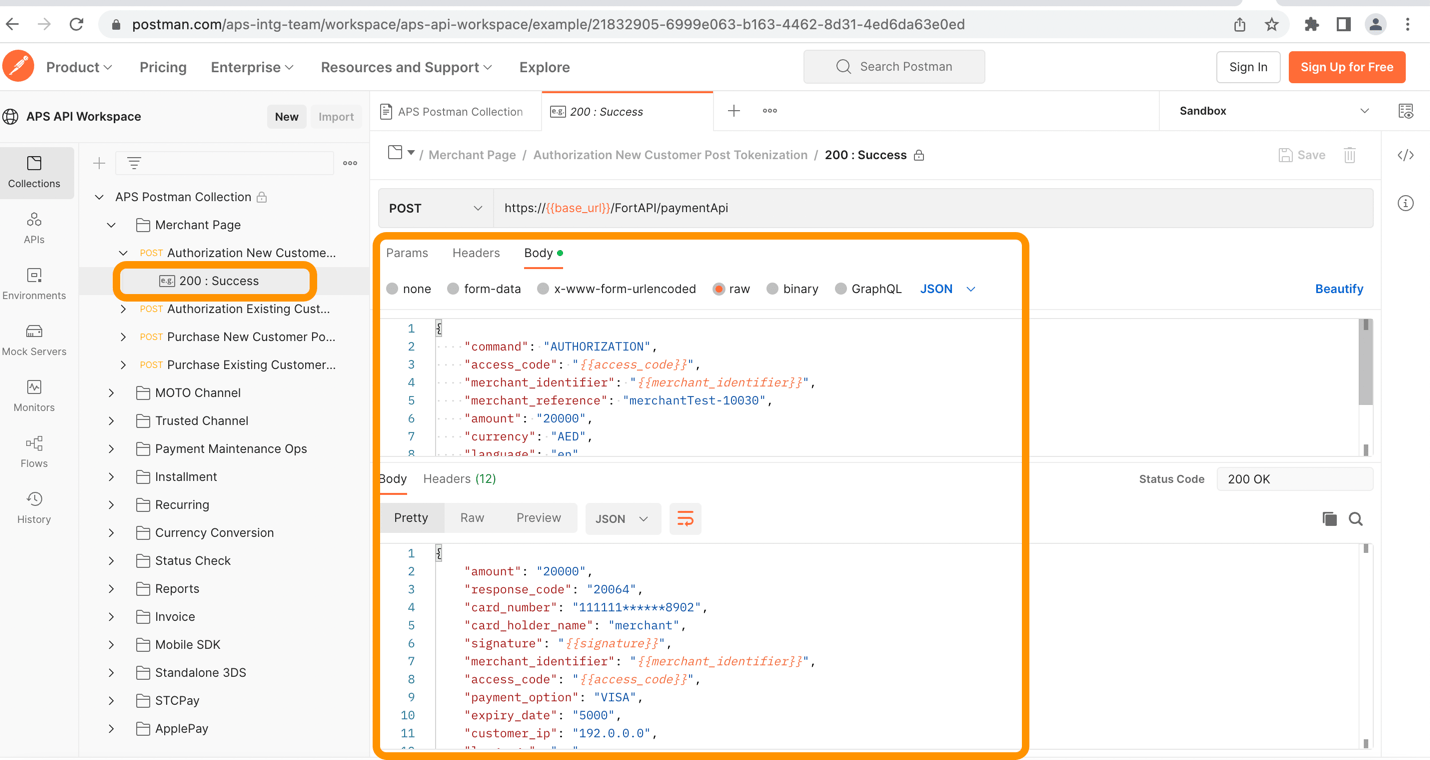This screenshot has width=1430, height=760.
Task: Click the Search Postman field
Action: point(894,67)
